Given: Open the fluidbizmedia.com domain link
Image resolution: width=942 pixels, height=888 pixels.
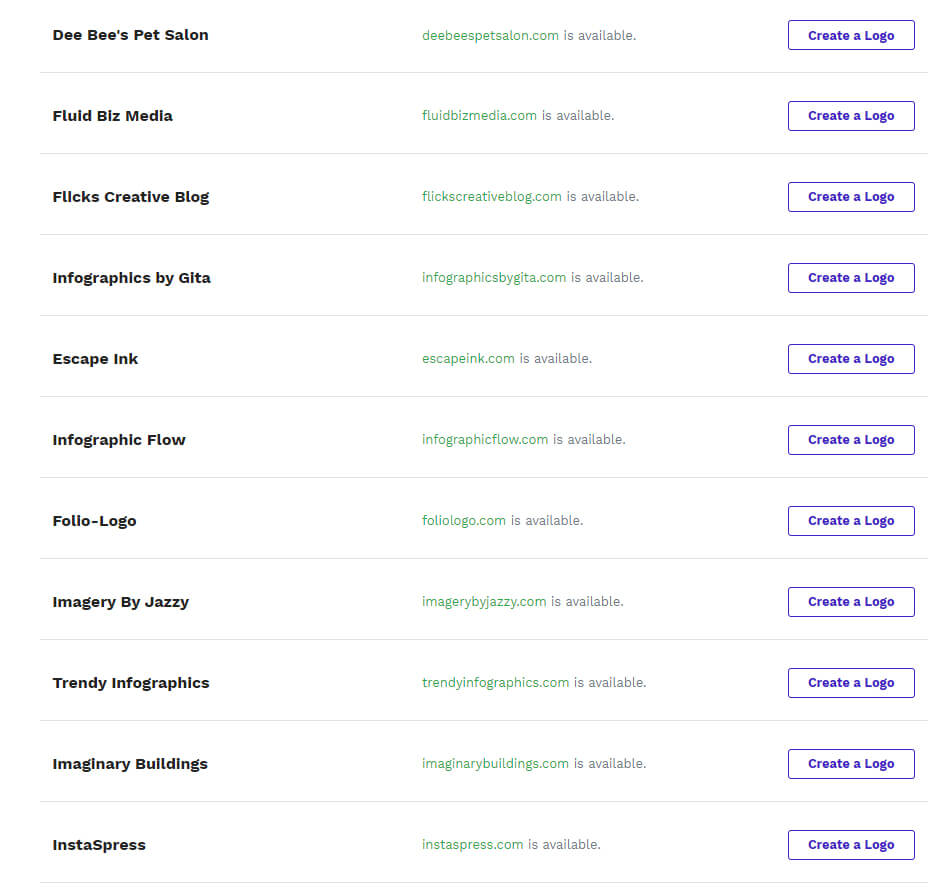Looking at the screenshot, I should [x=479, y=115].
